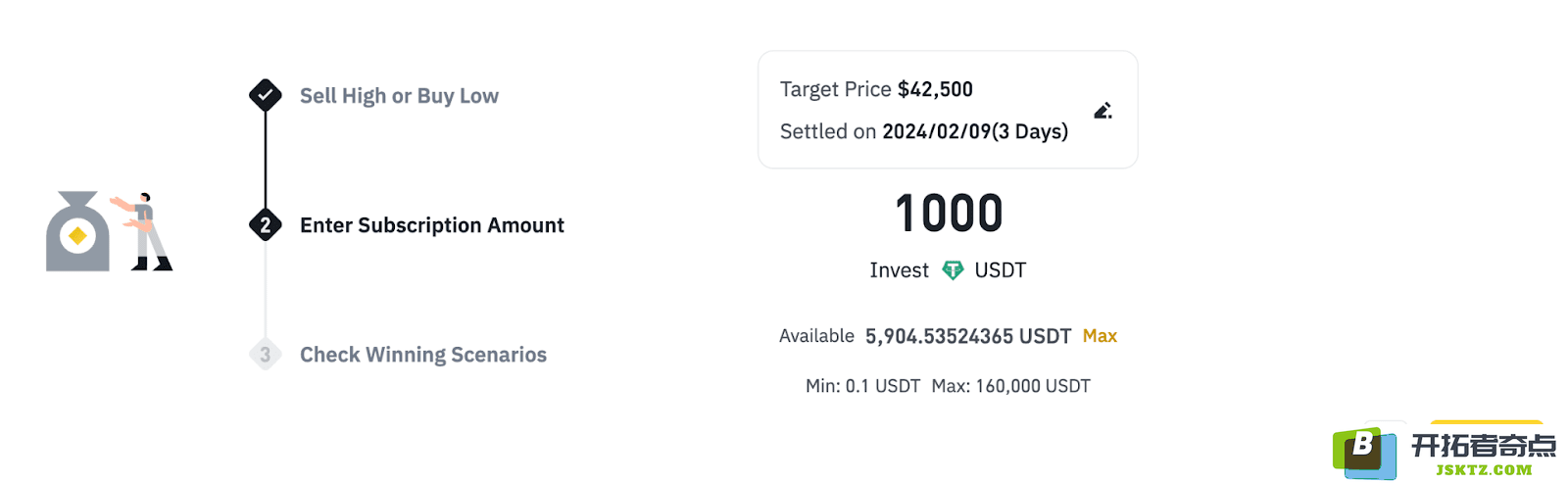Open the Check Winning Scenarios step
The width and height of the screenshot is (1568, 483).
tap(423, 355)
